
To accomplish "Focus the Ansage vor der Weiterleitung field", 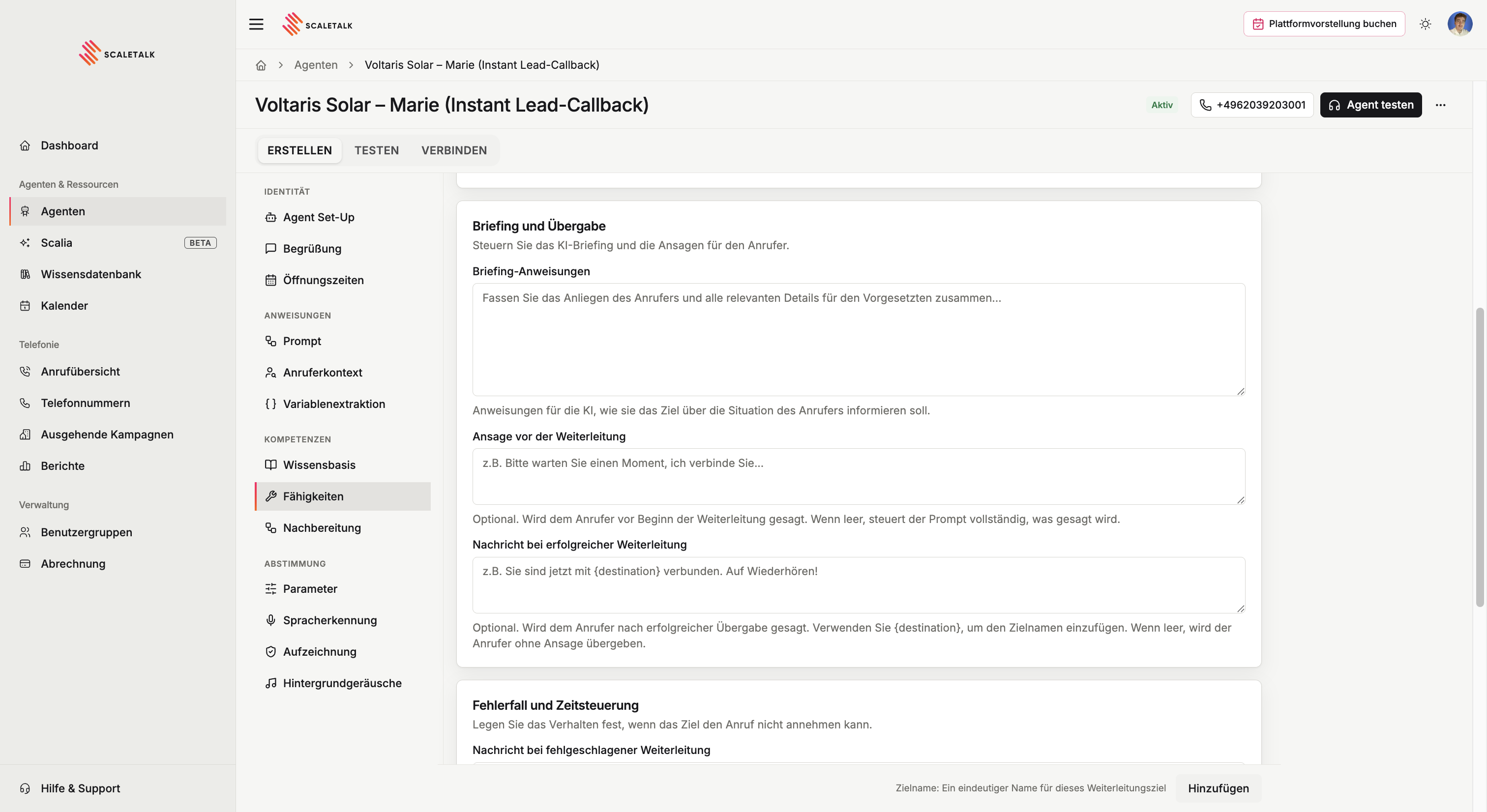I will click(x=859, y=477).
